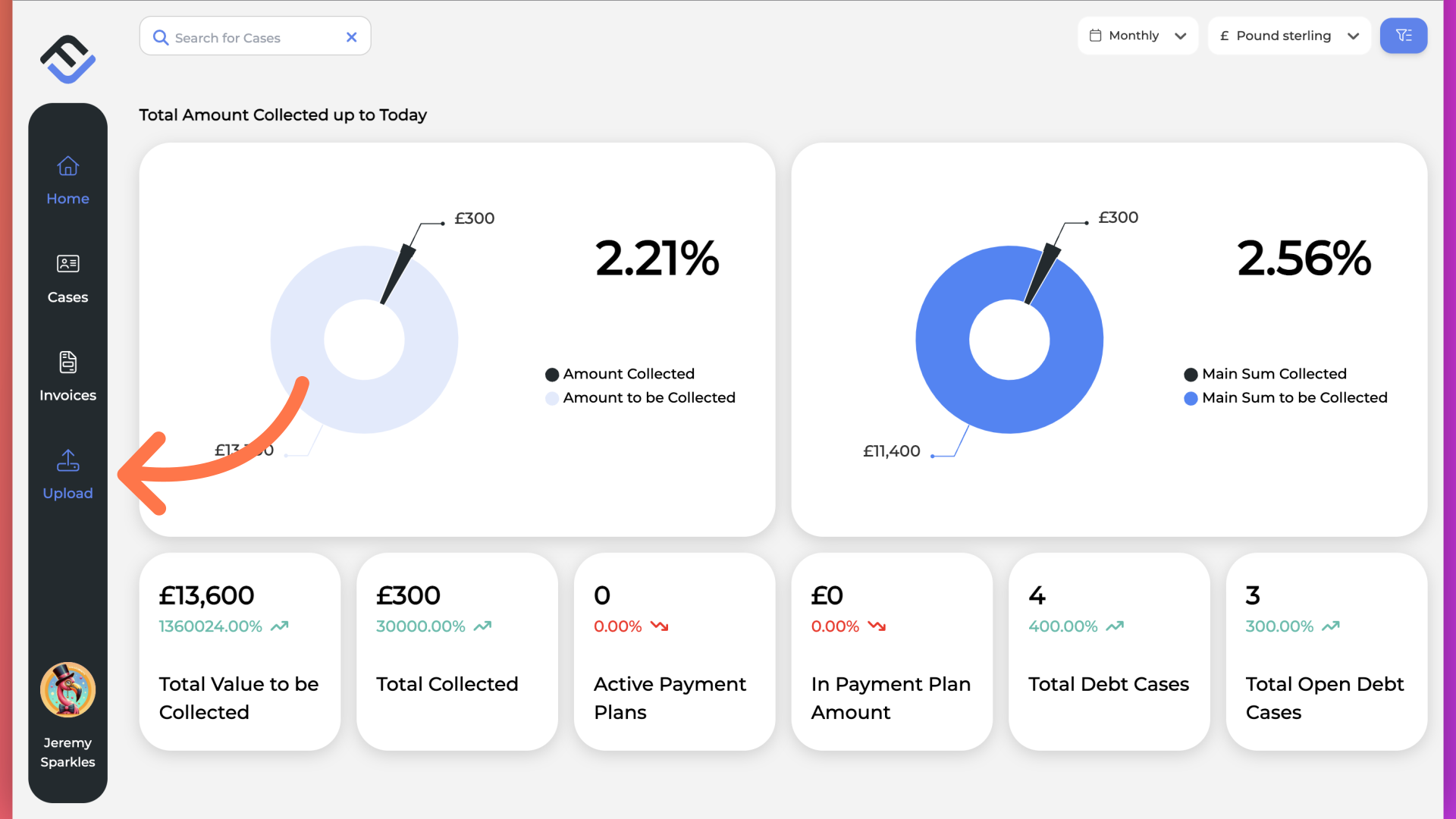This screenshot has width=1456, height=819.
Task: Click the filter/settings icon top right
Action: point(1404,35)
